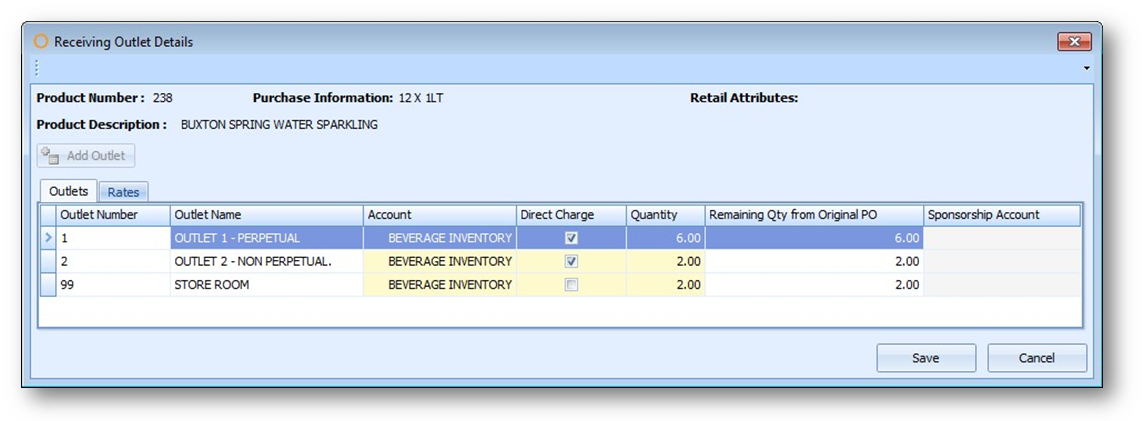The image size is (1145, 421).
Task: Uncheck Direct Charge for Outlet 2 - Non Perpetual
Action: click(571, 261)
